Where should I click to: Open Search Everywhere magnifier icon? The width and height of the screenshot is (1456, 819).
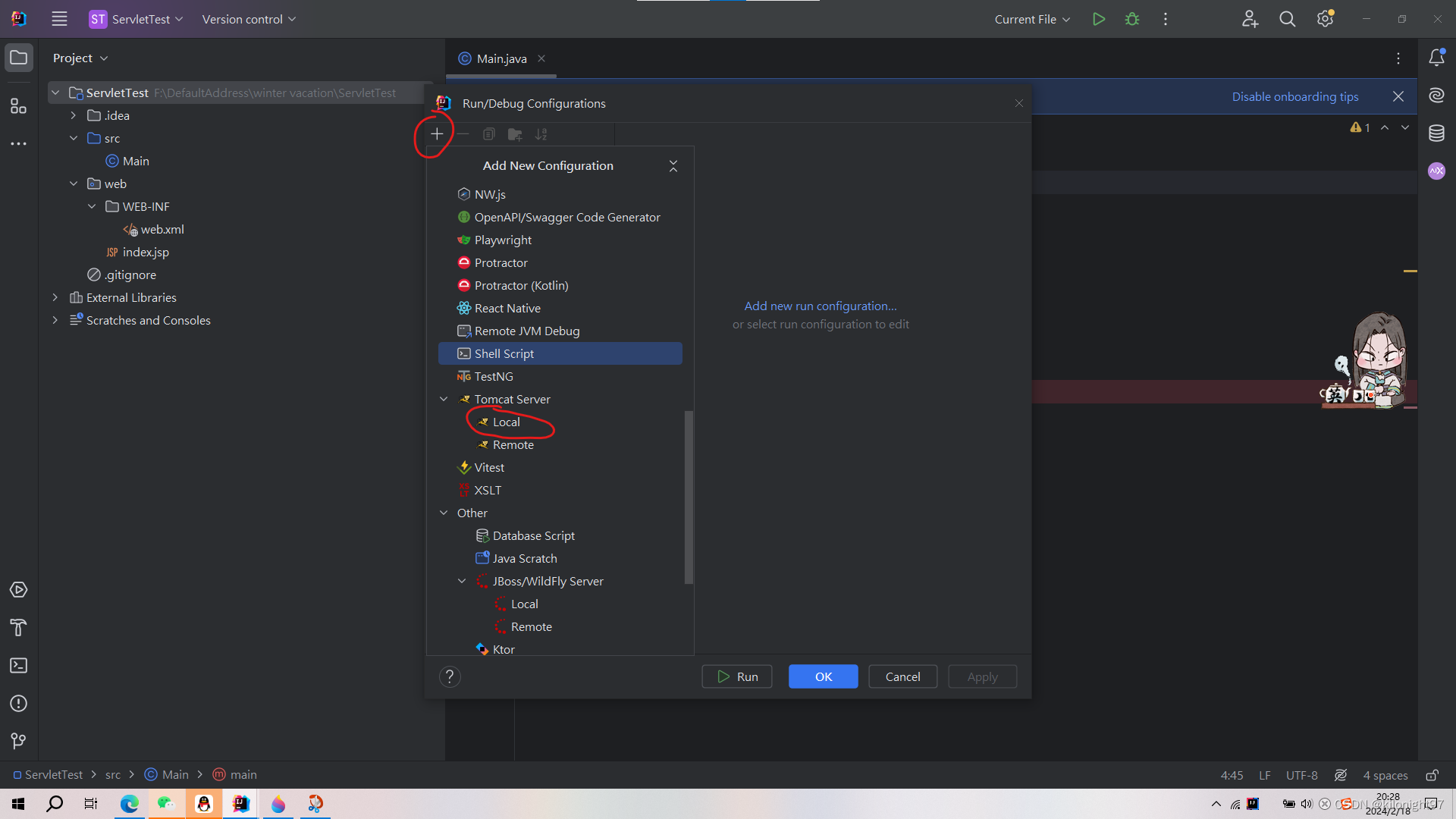1287,19
